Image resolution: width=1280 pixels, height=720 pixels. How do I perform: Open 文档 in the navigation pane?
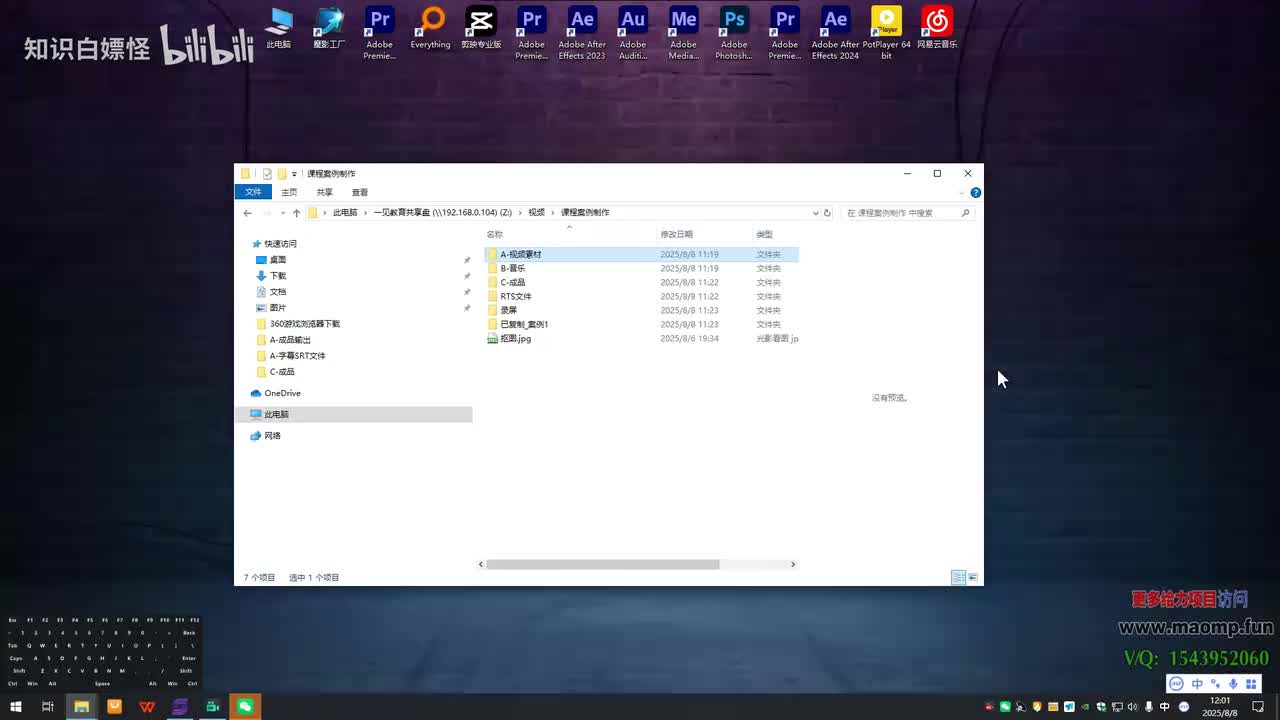click(x=278, y=292)
